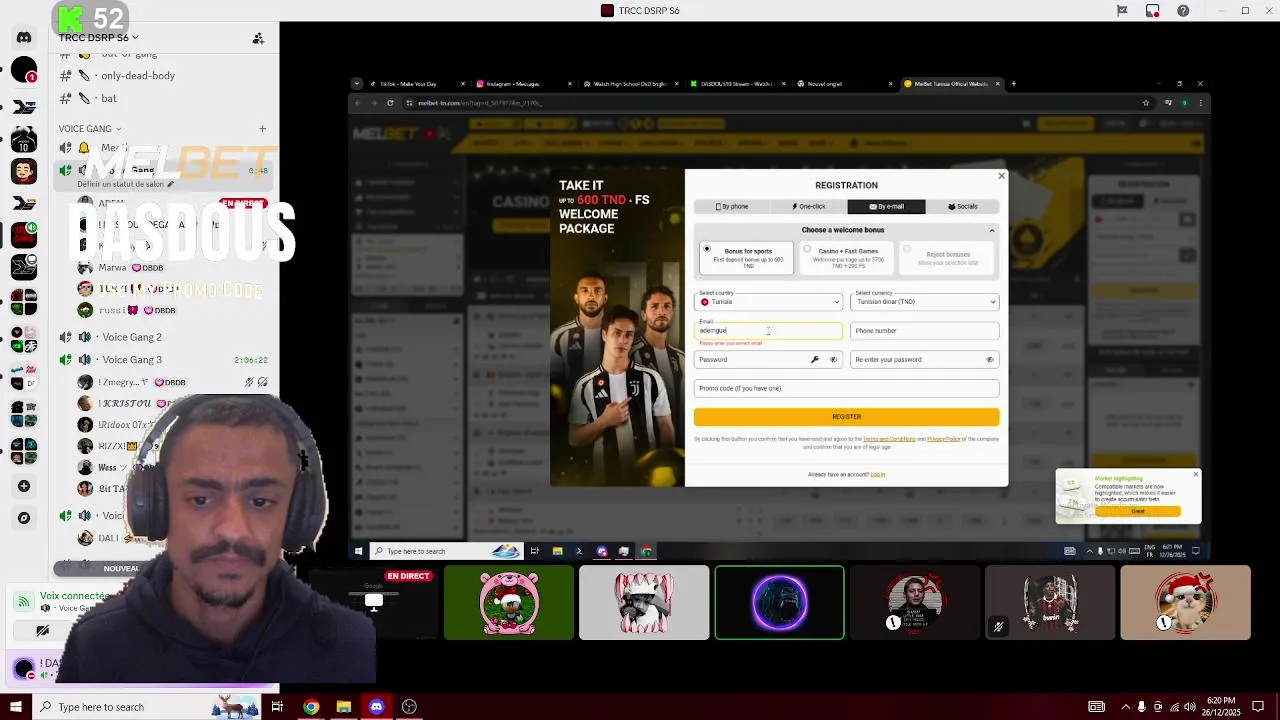Expand the TRCC DSRP S6 server menu
This screenshot has height=720, width=1280.
coord(98,38)
